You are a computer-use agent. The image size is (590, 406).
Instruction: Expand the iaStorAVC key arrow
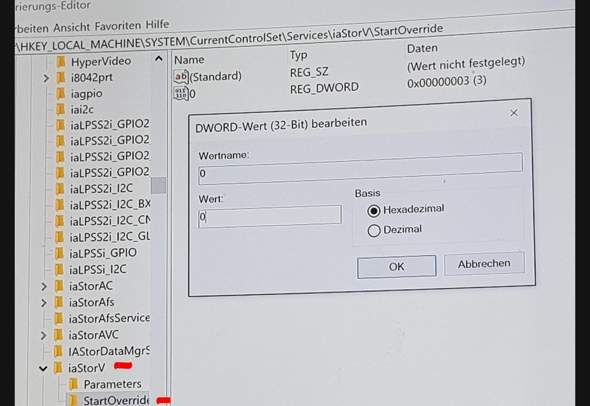44,335
